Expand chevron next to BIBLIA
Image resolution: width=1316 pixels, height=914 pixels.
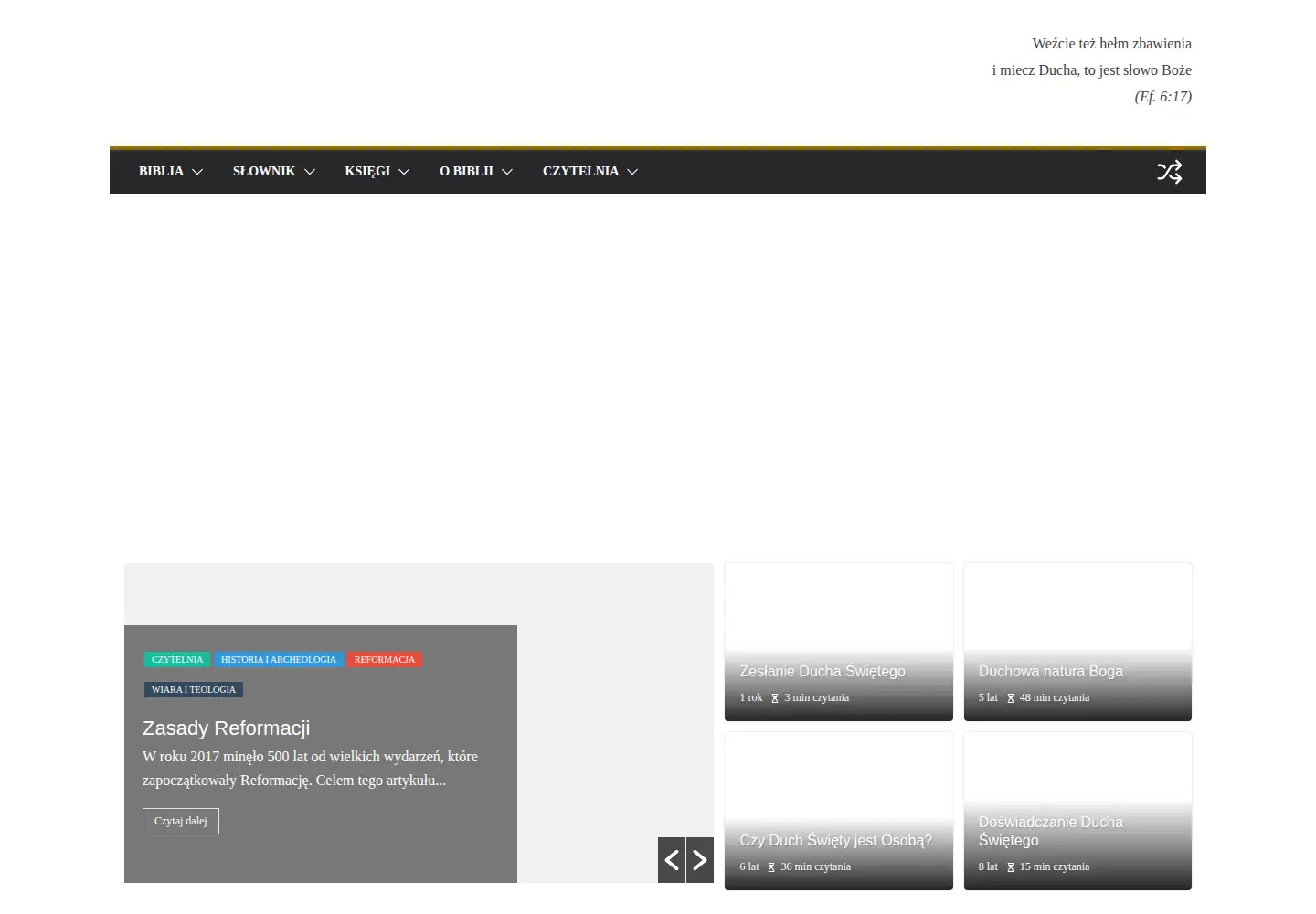(x=197, y=172)
